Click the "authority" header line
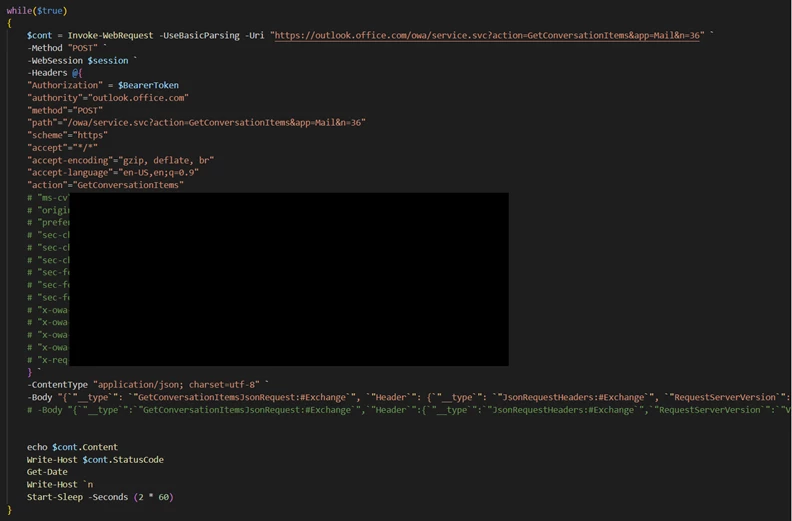Viewport: 792px width, 521px height. tap(107, 98)
